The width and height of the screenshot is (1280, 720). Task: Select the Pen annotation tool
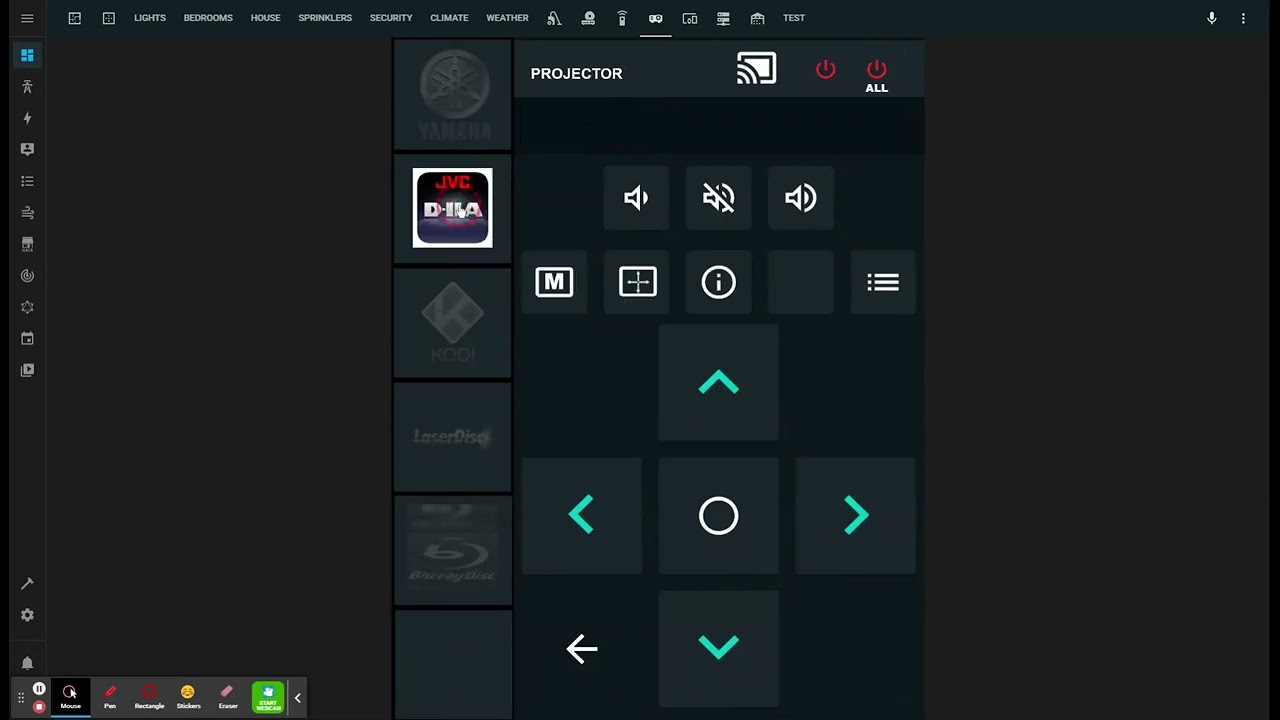pyautogui.click(x=110, y=697)
